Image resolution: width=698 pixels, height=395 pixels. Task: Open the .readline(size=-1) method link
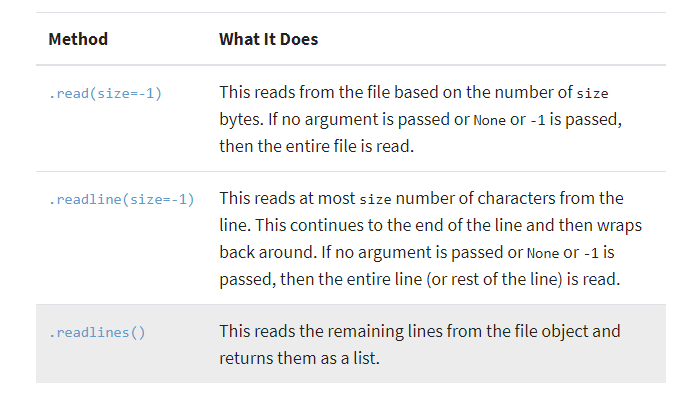point(122,200)
